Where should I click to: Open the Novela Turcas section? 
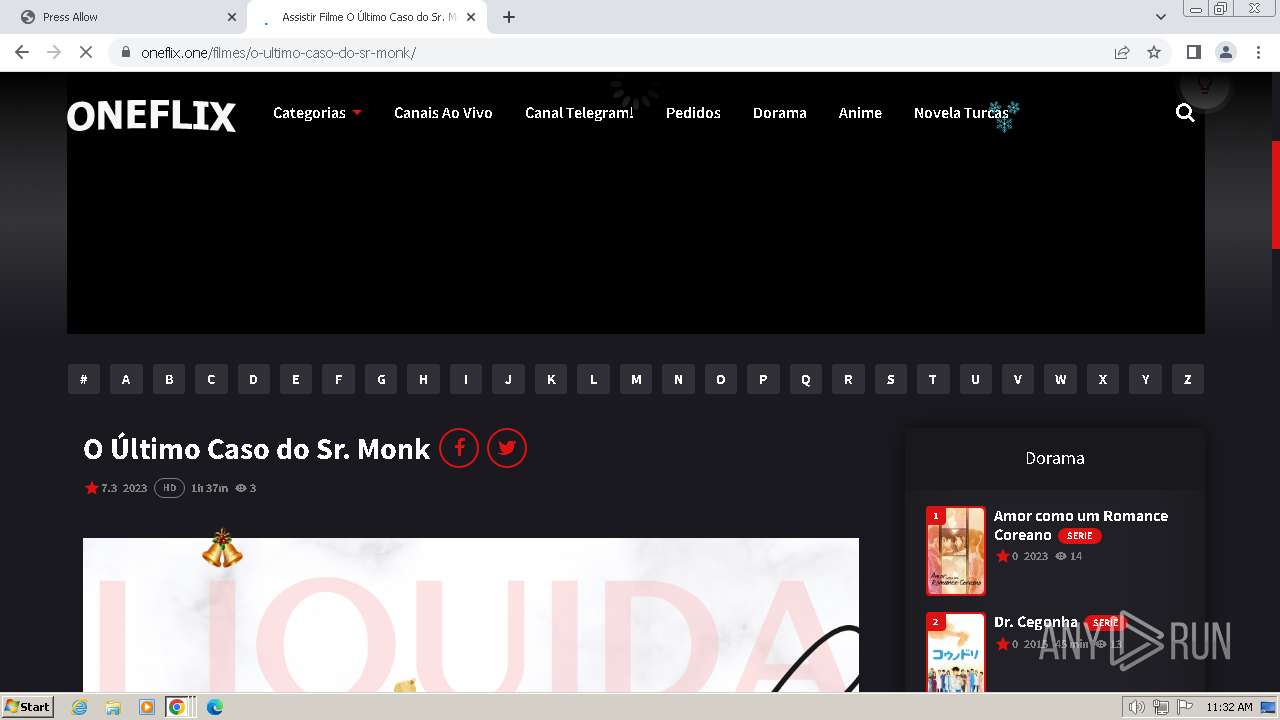click(961, 113)
